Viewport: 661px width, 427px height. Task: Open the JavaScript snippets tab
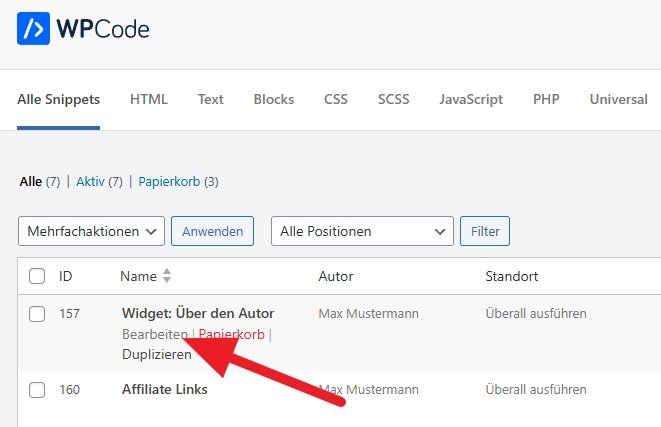pos(471,99)
